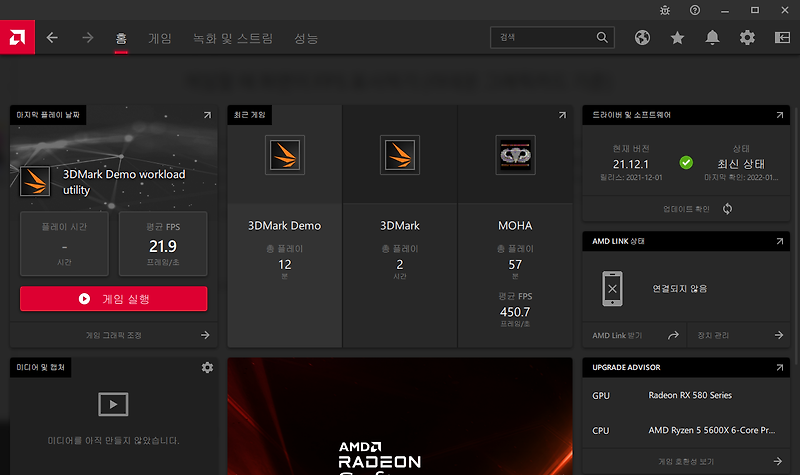Viewport: 800px width, 475px height.
Task: Open 미디어 및 캡처 settings gear
Action: point(207,367)
